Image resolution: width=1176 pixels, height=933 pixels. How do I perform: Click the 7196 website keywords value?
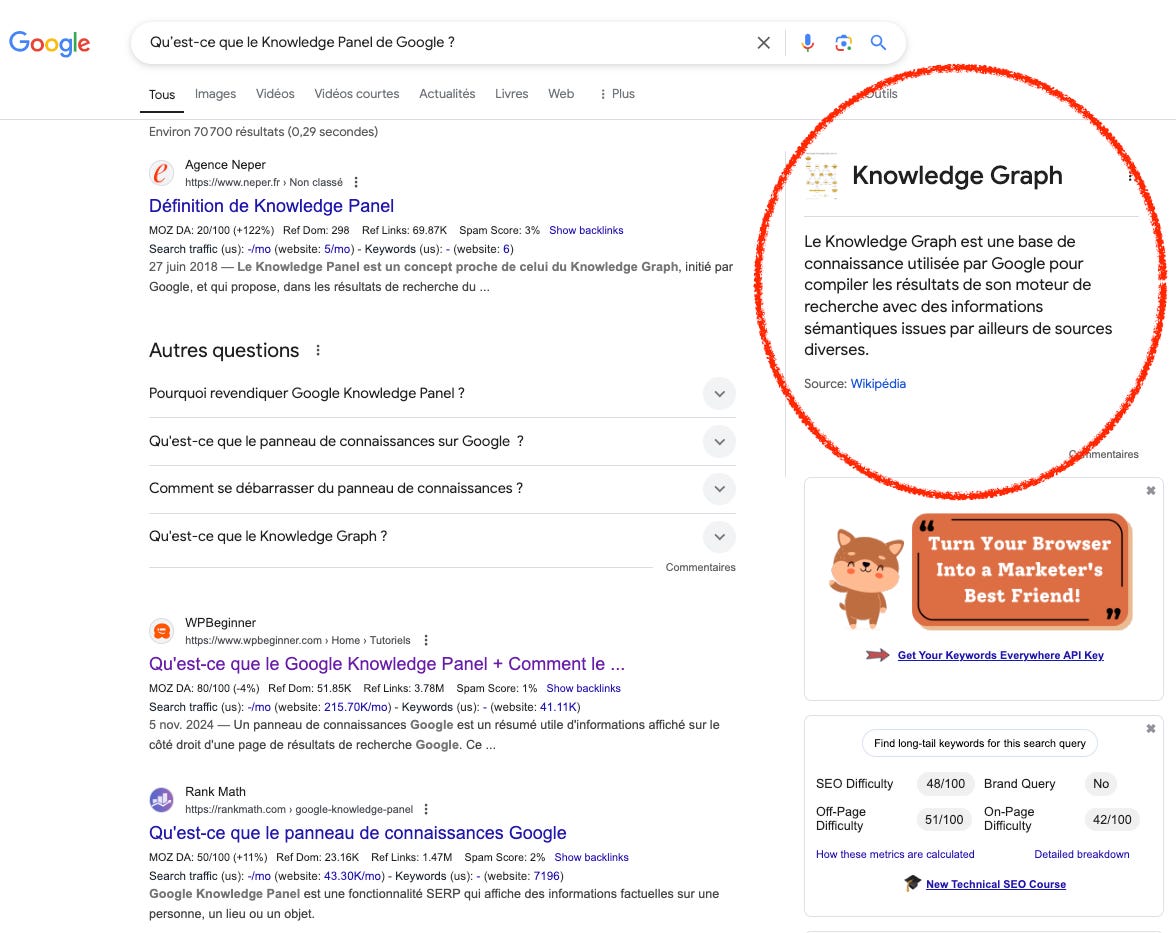547,876
